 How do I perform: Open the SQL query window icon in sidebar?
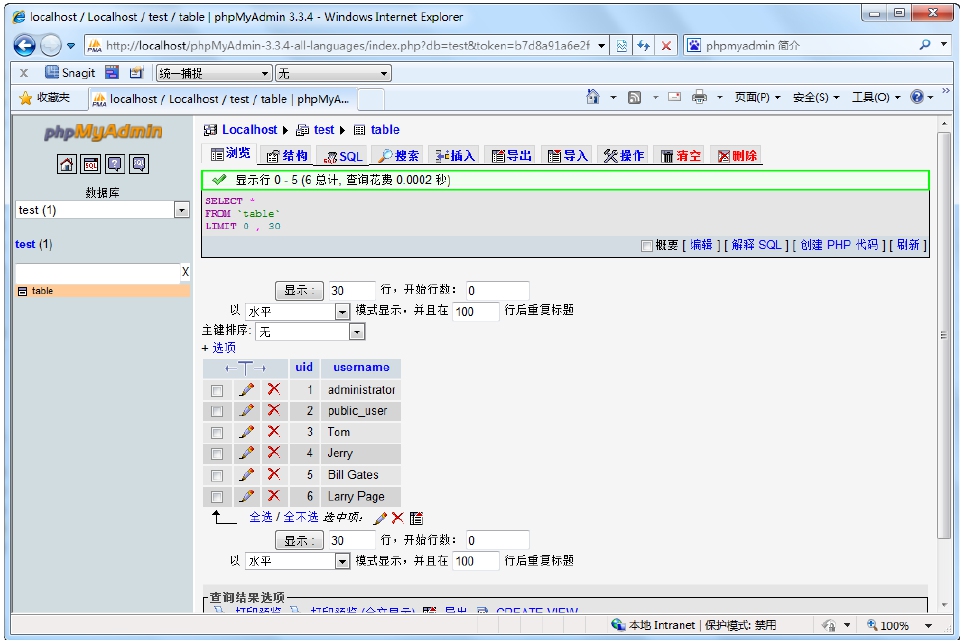pyautogui.click(x=91, y=164)
